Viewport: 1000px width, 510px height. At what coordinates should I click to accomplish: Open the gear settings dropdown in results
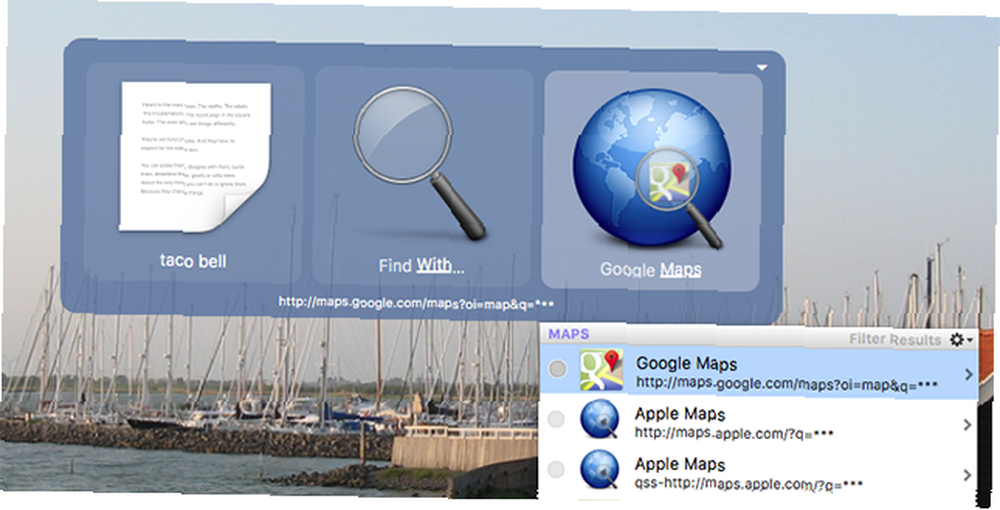(961, 340)
